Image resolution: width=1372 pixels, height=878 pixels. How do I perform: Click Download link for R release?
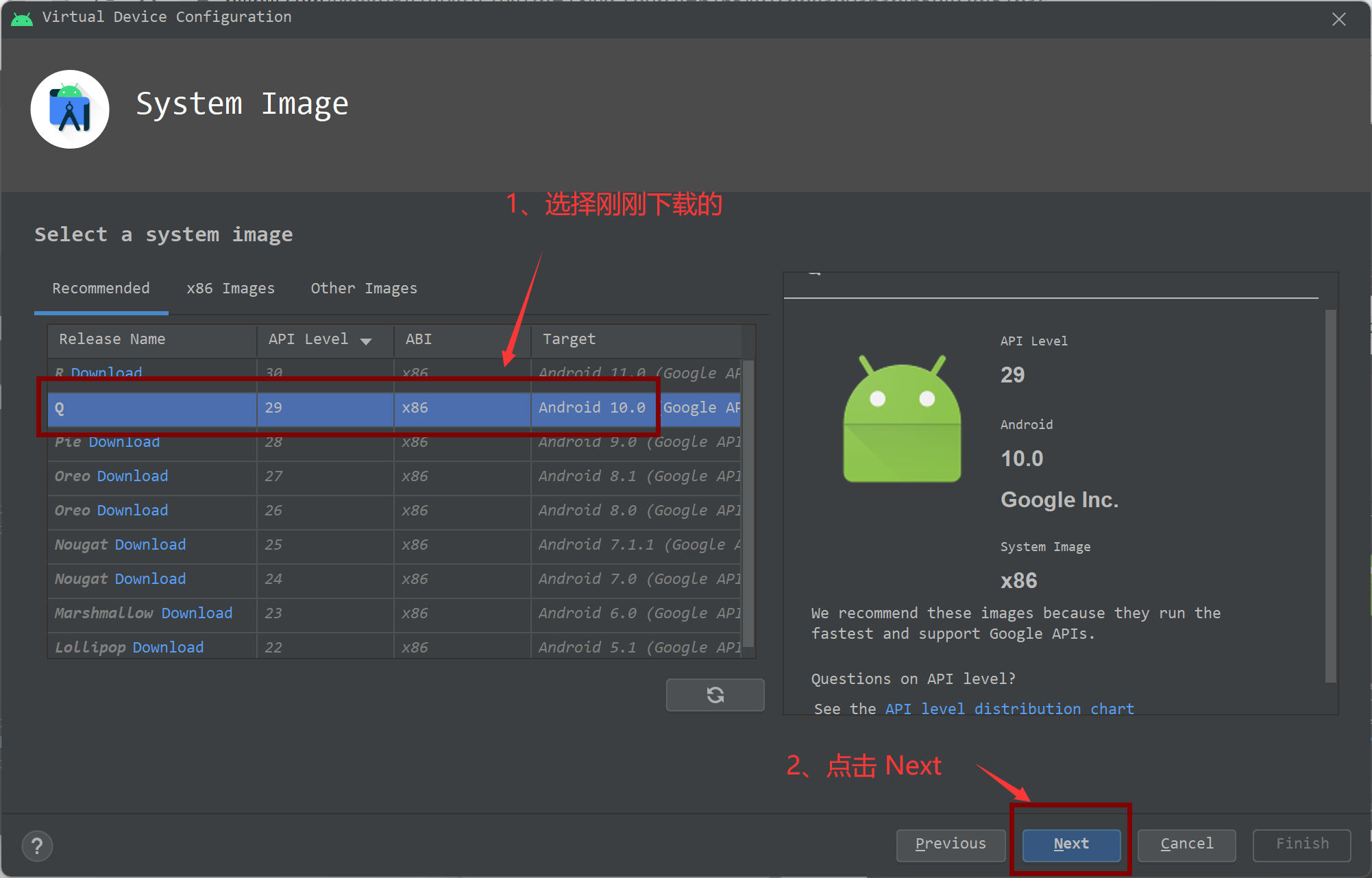pos(106,373)
